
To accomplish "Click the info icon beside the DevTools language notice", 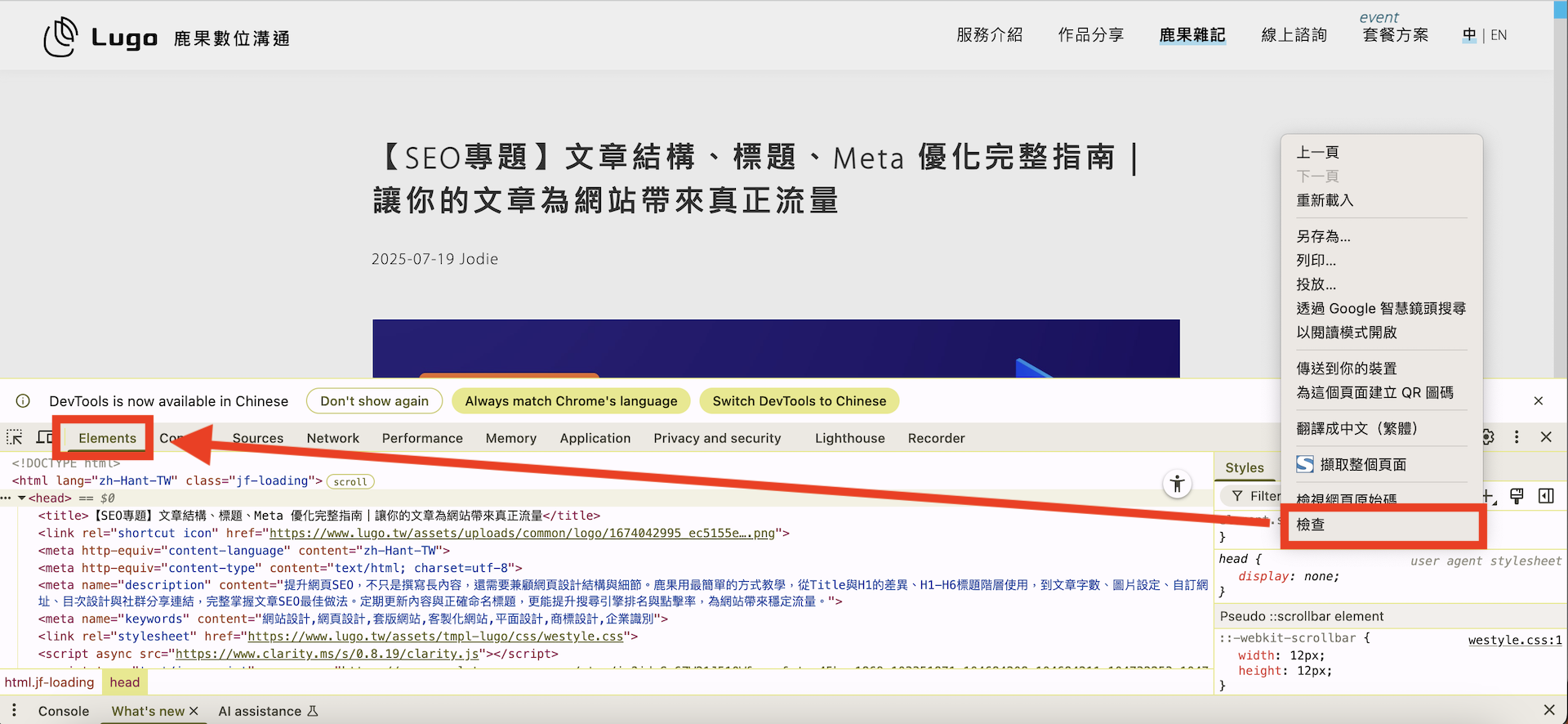I will point(23,401).
